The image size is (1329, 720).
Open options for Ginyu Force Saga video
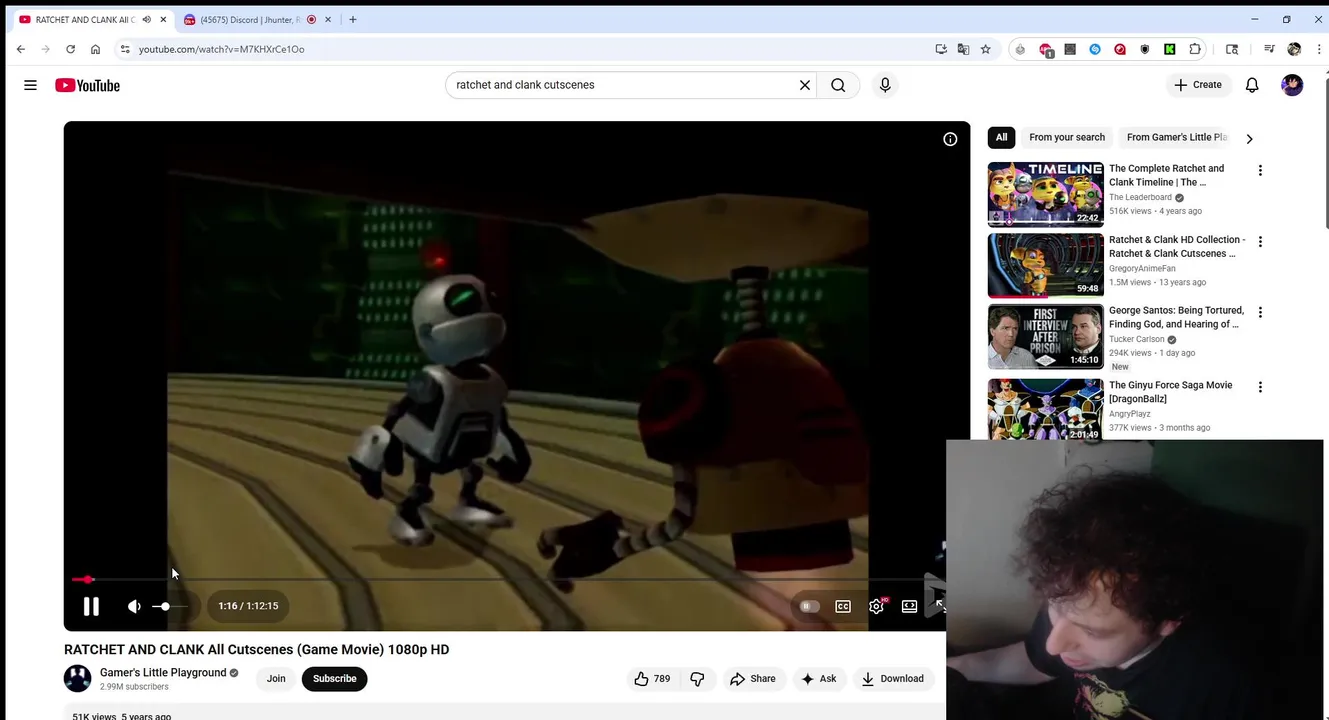click(x=1260, y=387)
